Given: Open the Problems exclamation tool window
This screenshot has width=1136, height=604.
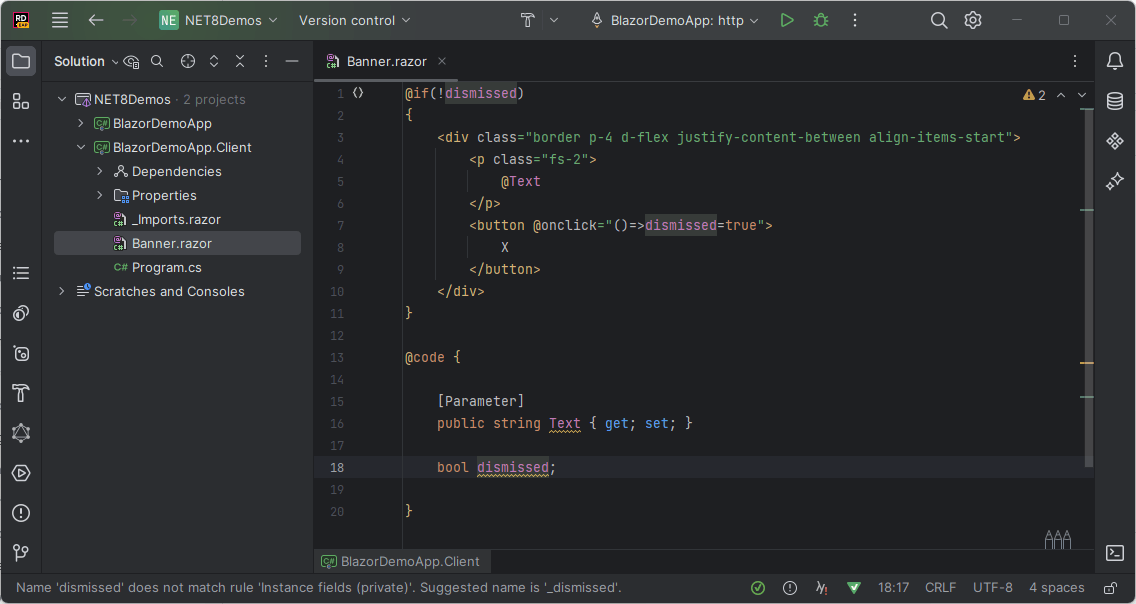Looking at the screenshot, I should 21,513.
